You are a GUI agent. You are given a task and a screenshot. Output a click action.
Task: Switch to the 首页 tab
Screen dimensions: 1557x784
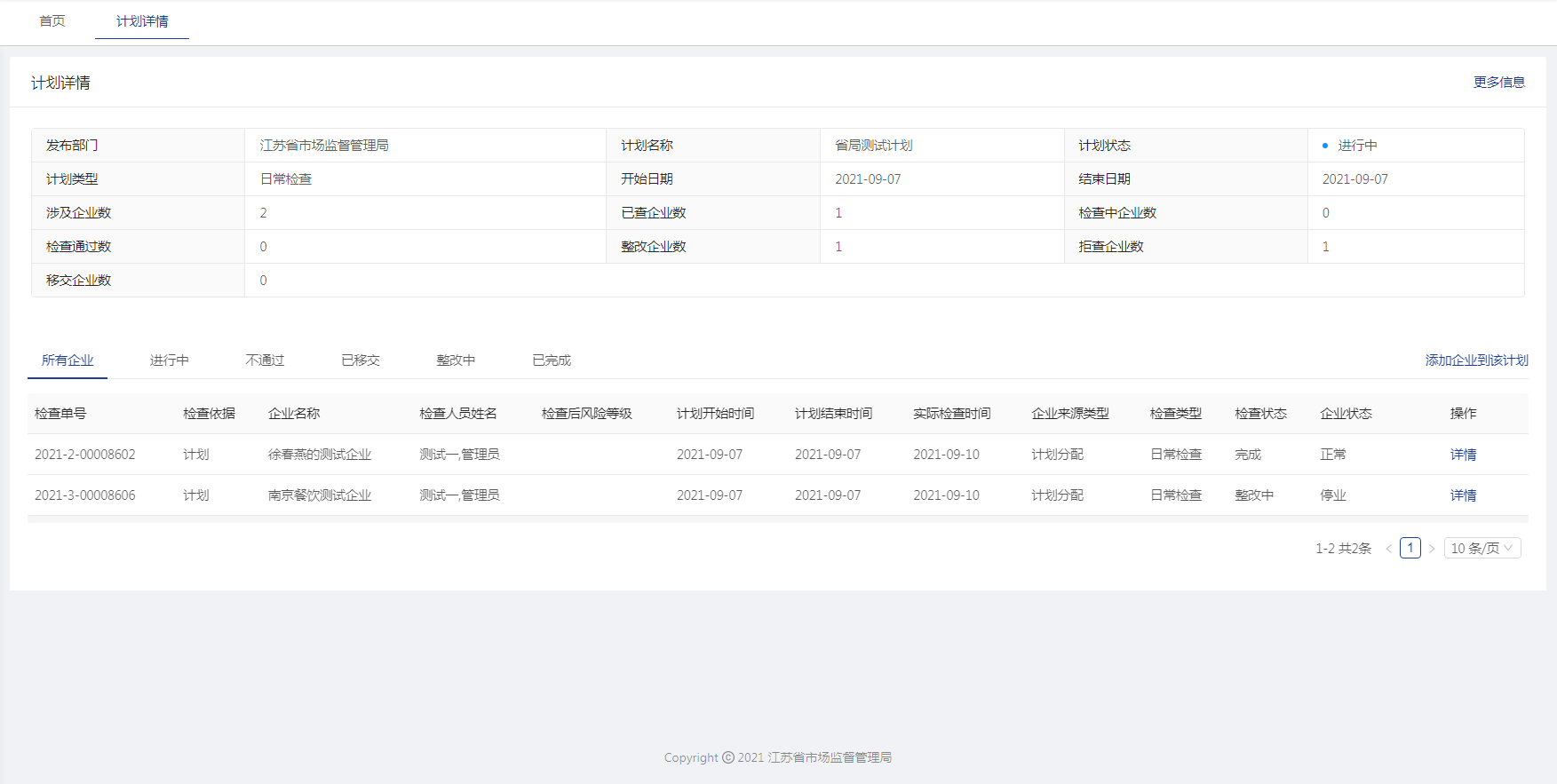(x=52, y=21)
